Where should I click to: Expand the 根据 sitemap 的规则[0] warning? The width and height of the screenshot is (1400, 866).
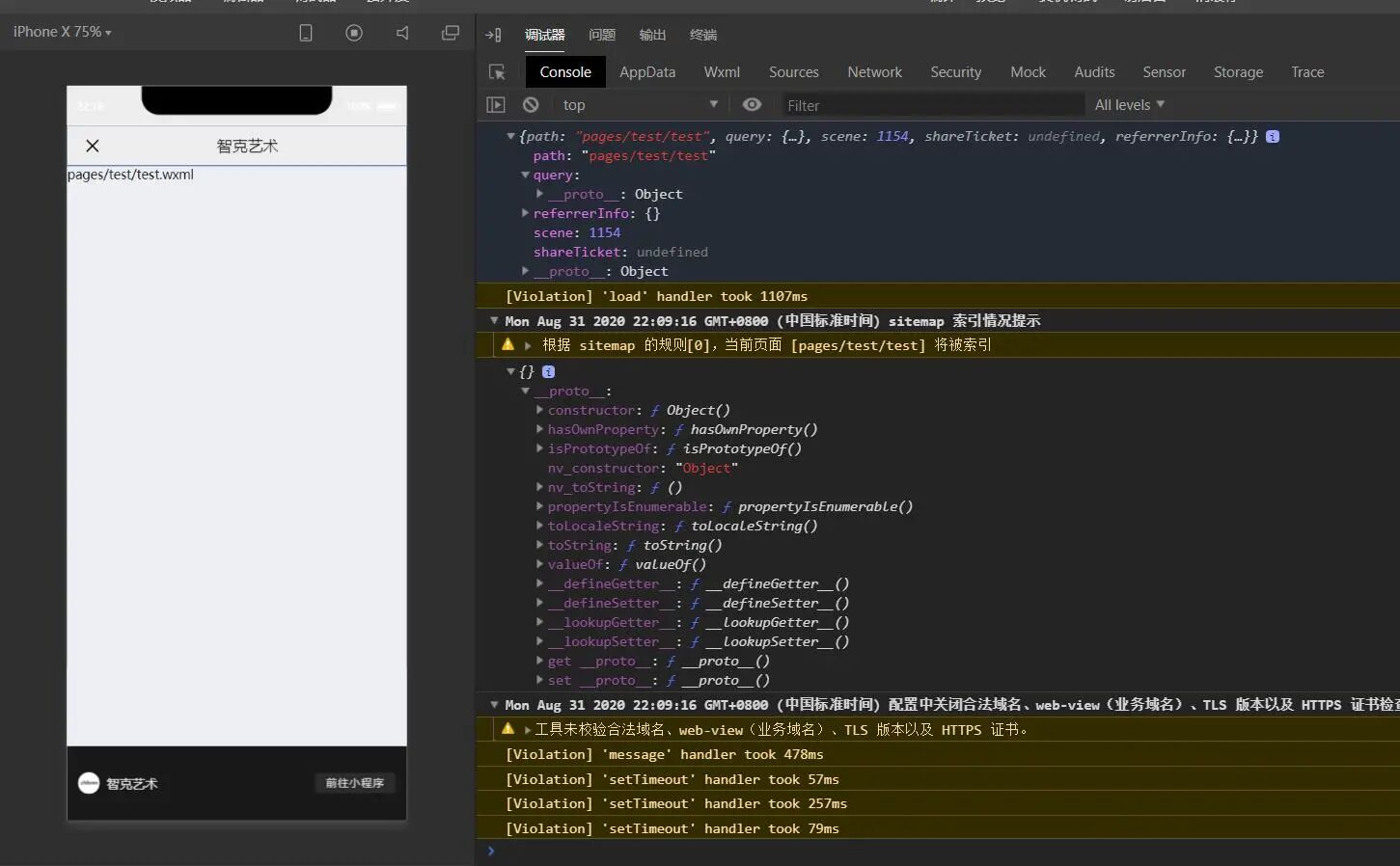click(x=528, y=344)
